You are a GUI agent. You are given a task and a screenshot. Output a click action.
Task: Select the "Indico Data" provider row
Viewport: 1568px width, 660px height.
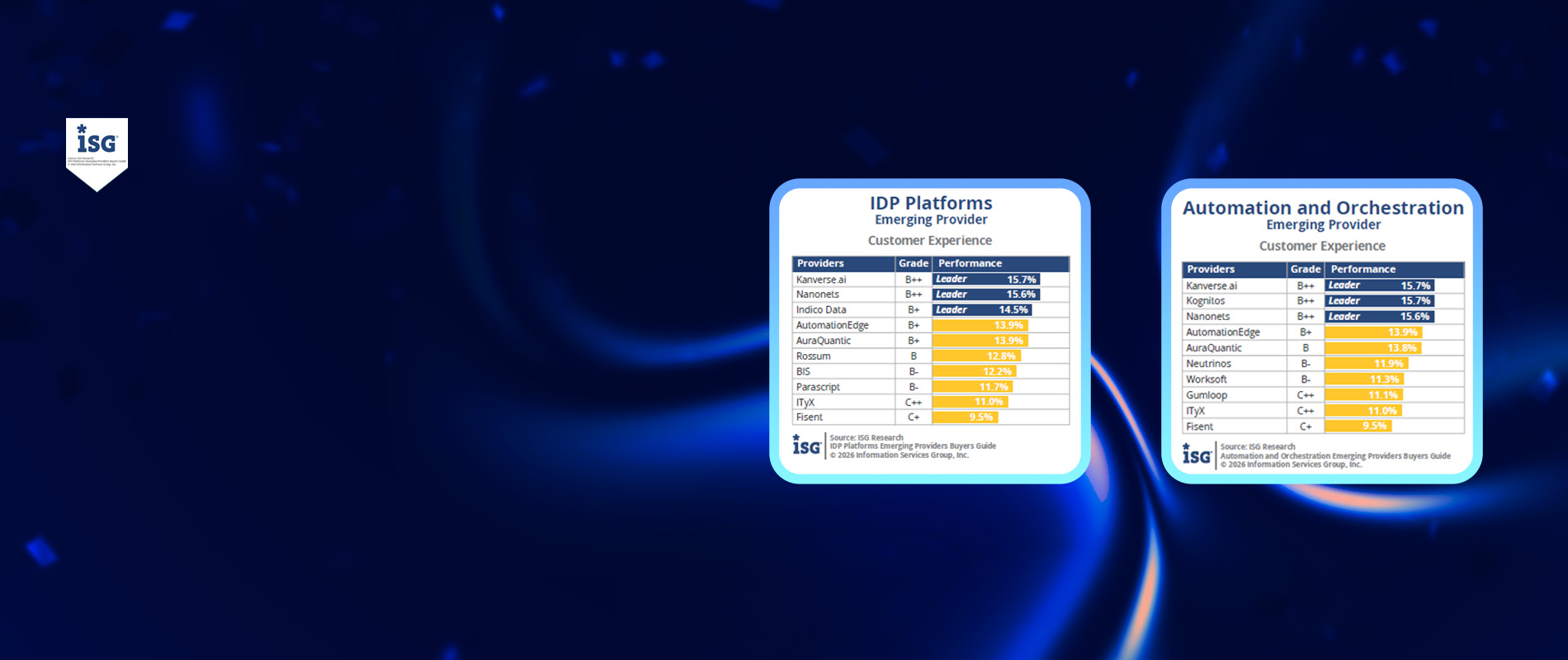(x=931, y=310)
